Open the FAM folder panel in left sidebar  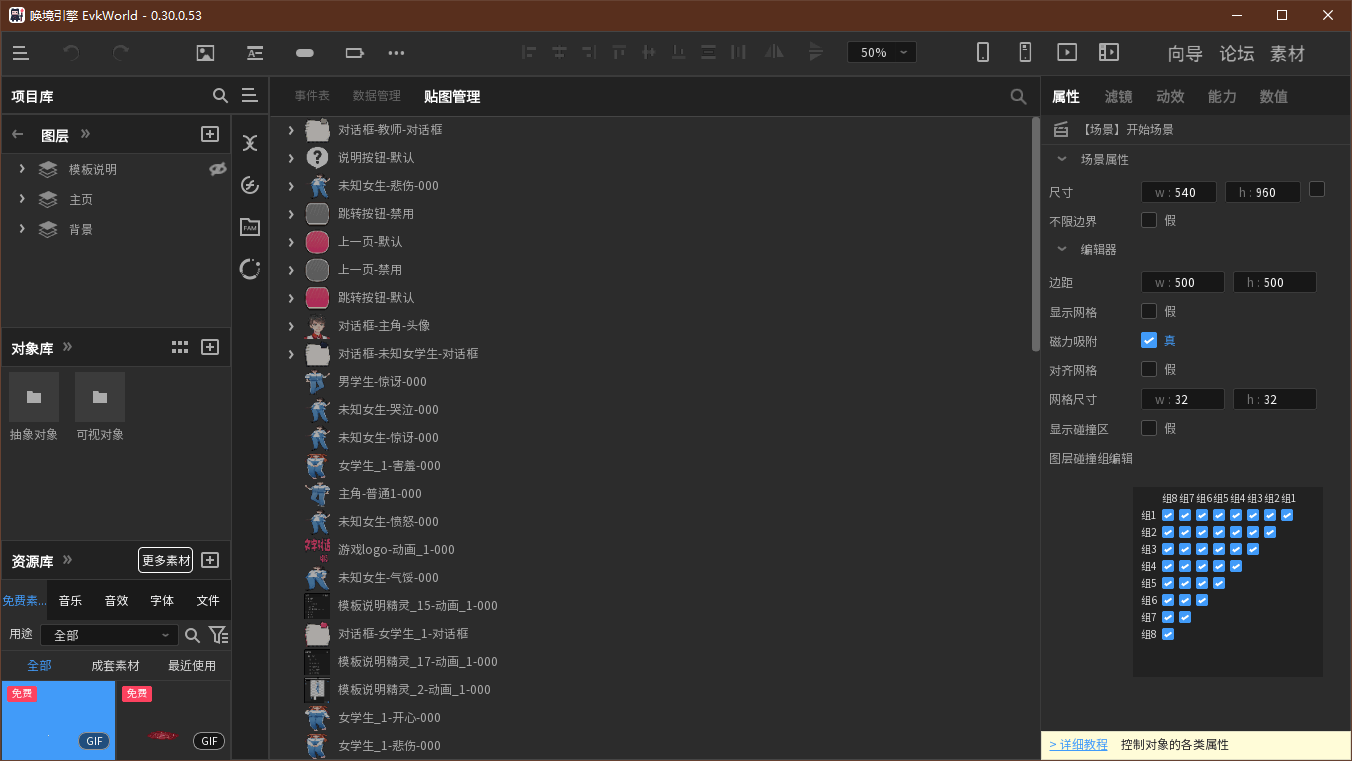(249, 227)
